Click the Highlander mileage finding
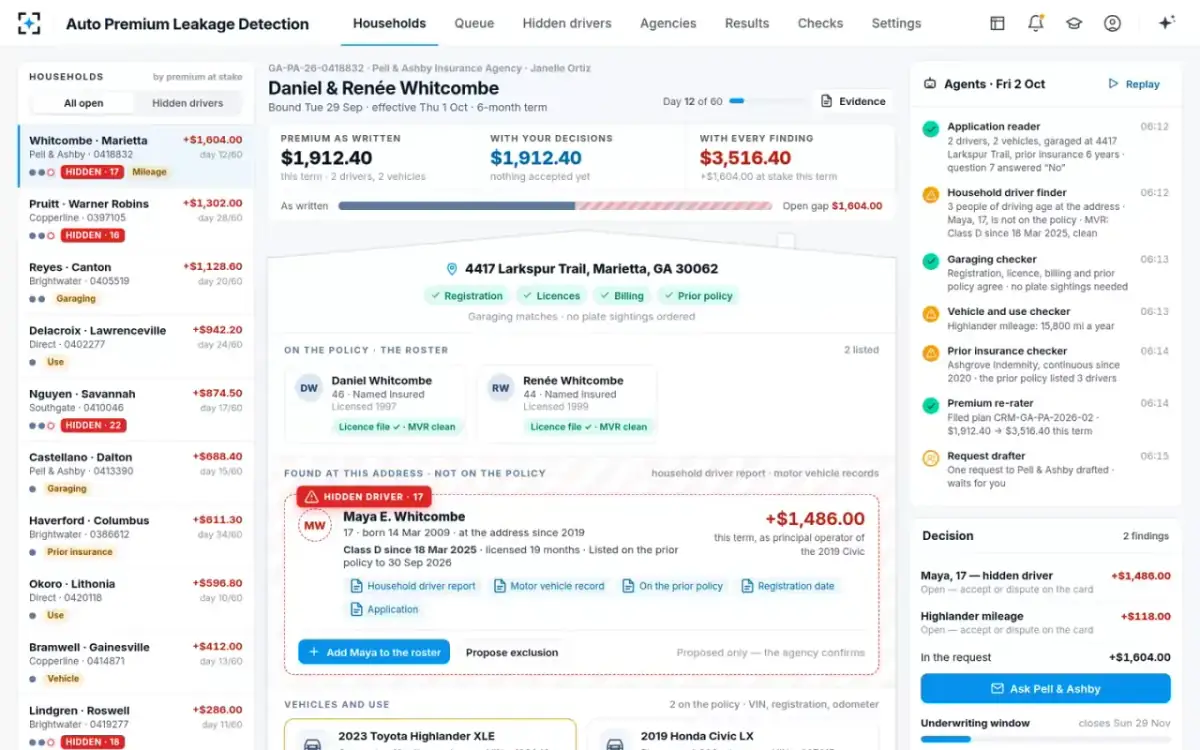Image resolution: width=1200 pixels, height=750 pixels. 1045,622
